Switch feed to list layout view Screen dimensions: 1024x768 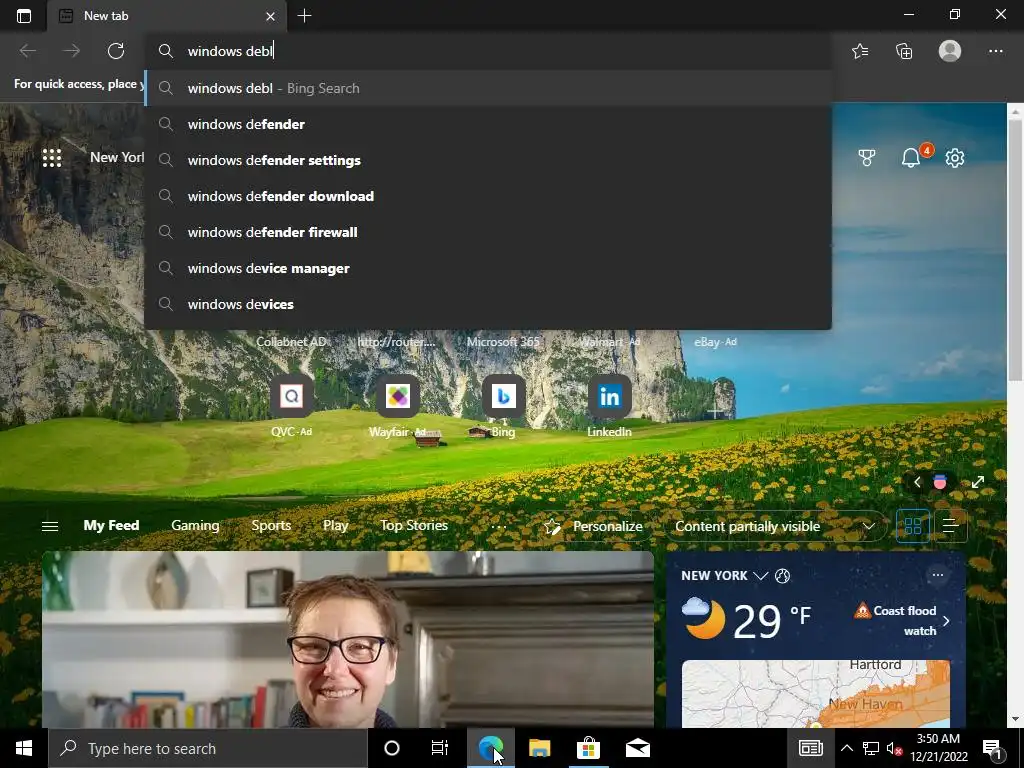pos(950,526)
